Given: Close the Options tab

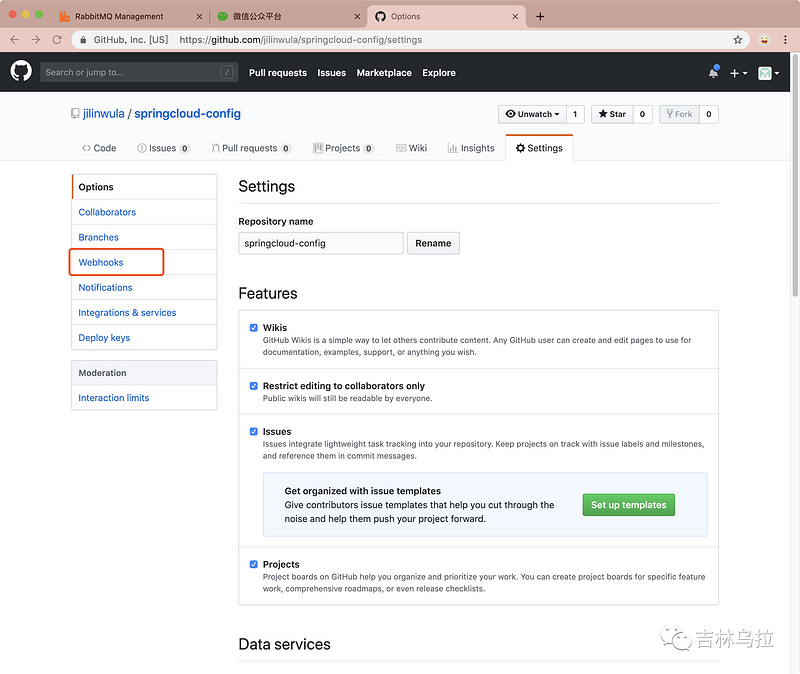Looking at the screenshot, I should pyautogui.click(x=515, y=16).
